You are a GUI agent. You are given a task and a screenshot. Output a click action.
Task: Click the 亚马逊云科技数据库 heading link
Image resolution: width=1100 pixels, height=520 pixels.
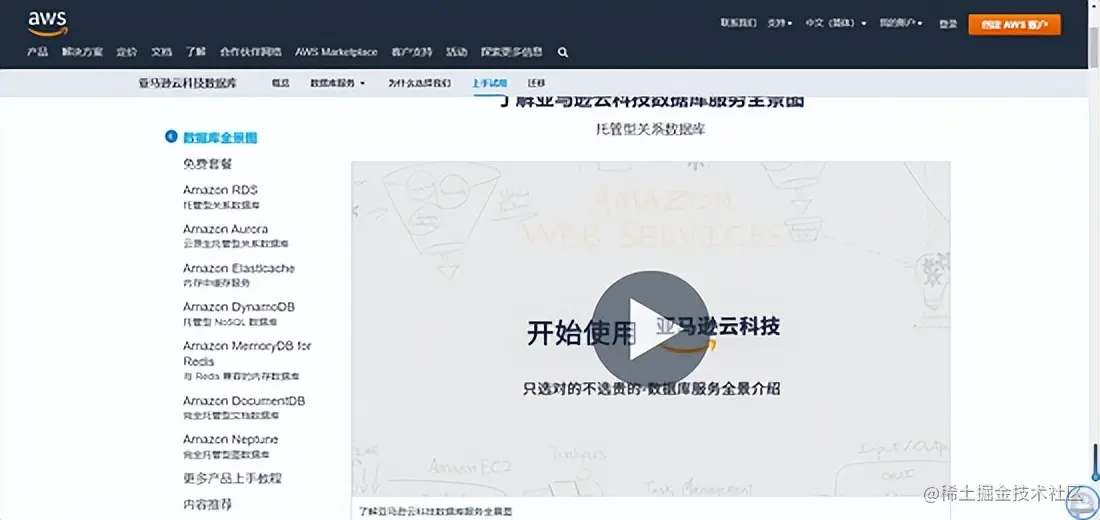coord(187,83)
